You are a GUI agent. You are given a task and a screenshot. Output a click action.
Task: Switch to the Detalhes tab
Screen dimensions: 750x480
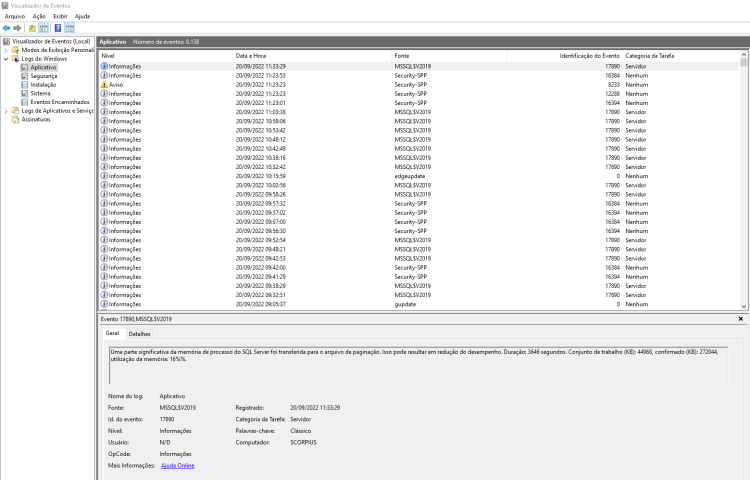click(x=140, y=334)
